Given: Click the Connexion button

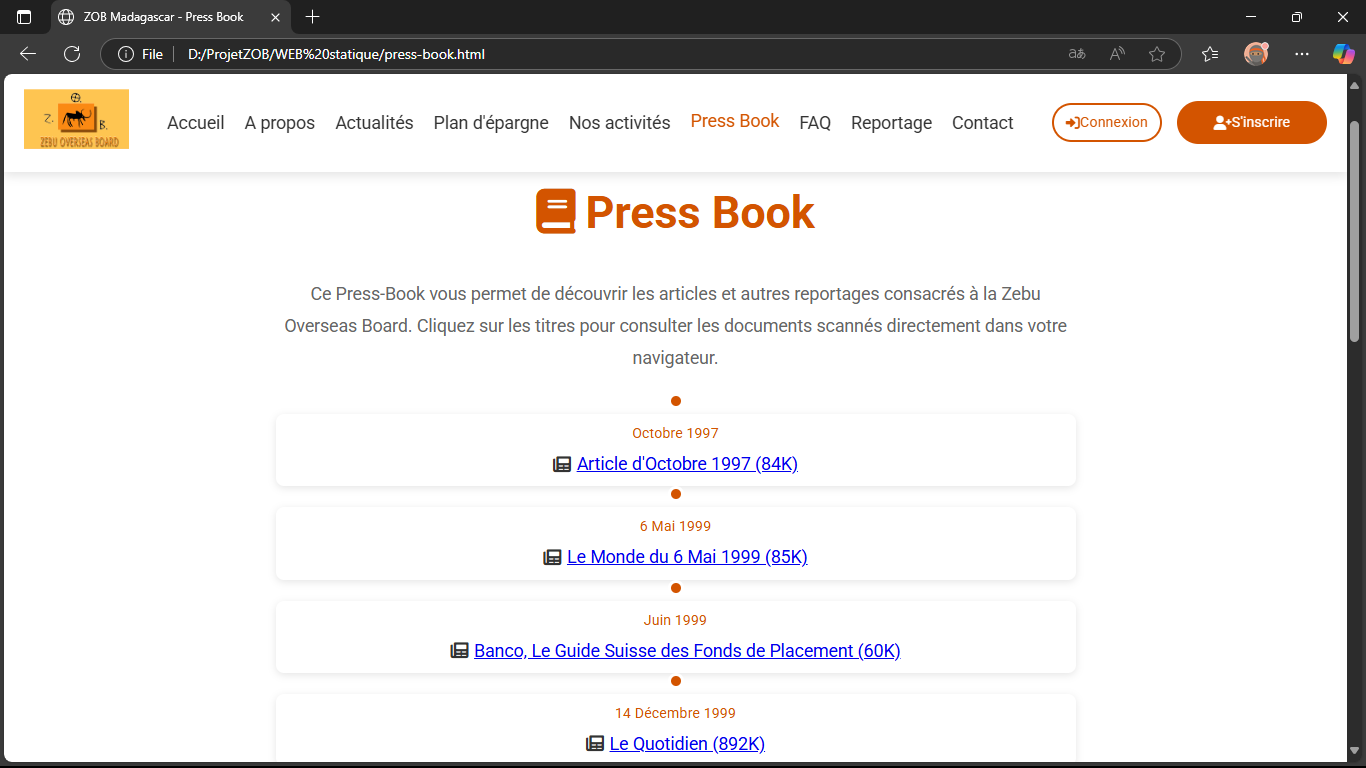Looking at the screenshot, I should (1107, 122).
